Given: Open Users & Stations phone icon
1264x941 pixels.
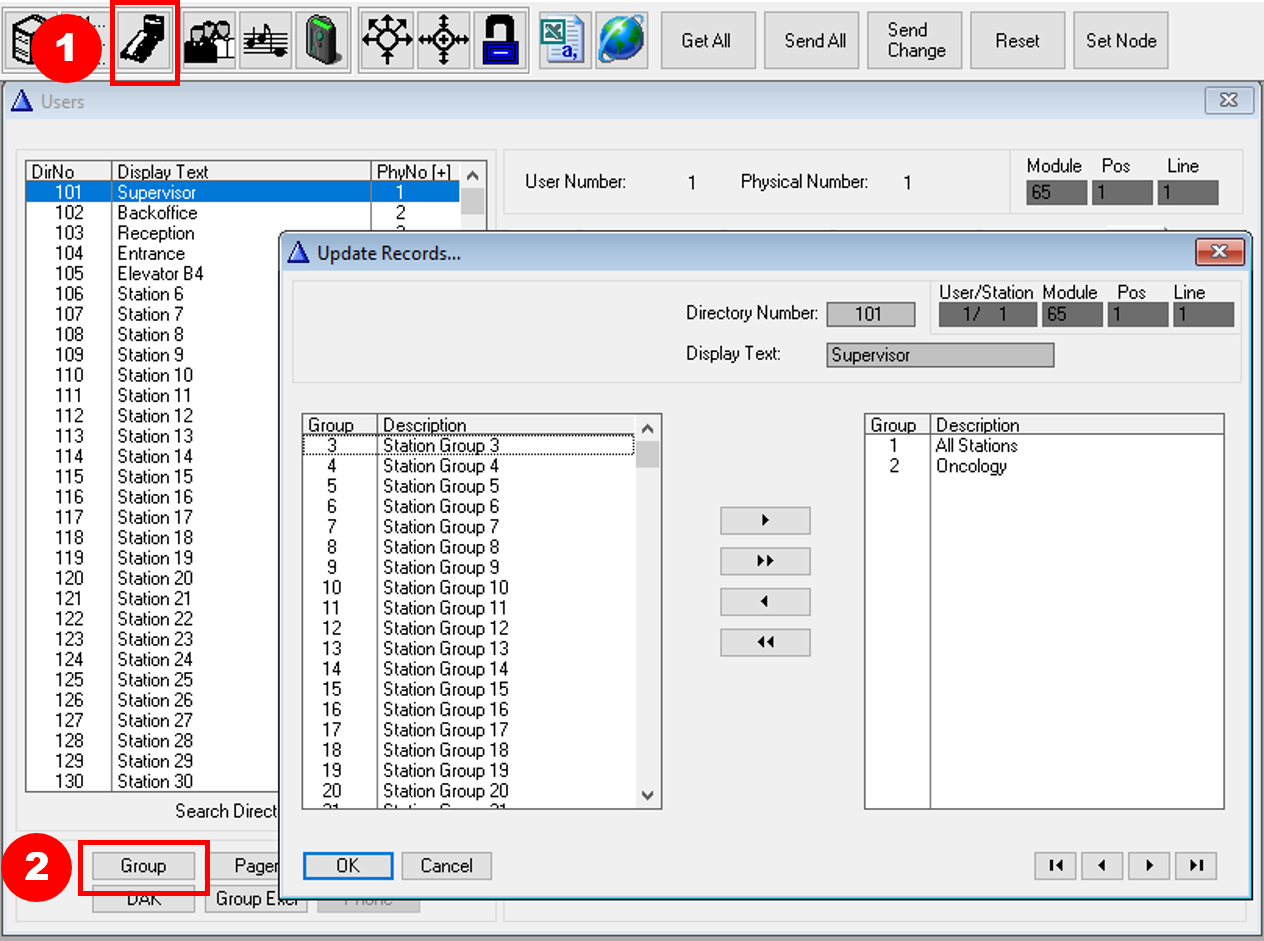Looking at the screenshot, I should click(x=145, y=42).
